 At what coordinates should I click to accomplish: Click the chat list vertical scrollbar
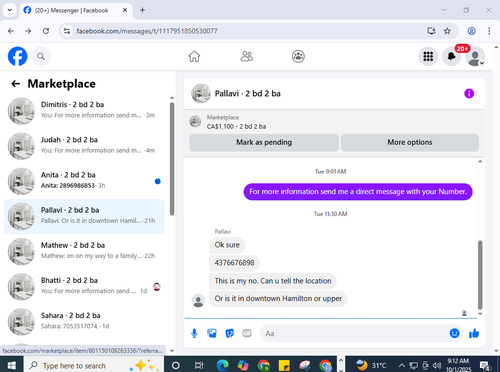pyautogui.click(x=172, y=159)
